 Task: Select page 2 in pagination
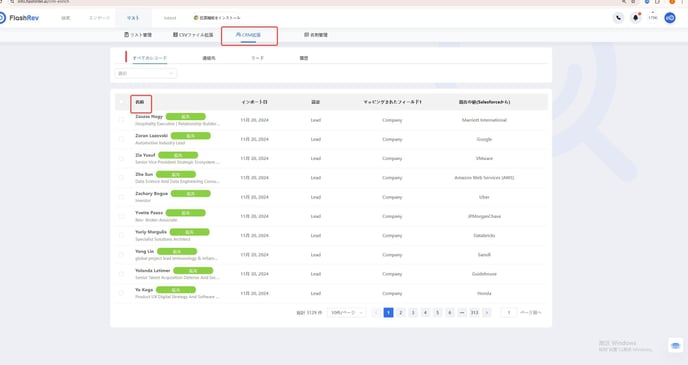click(x=401, y=312)
